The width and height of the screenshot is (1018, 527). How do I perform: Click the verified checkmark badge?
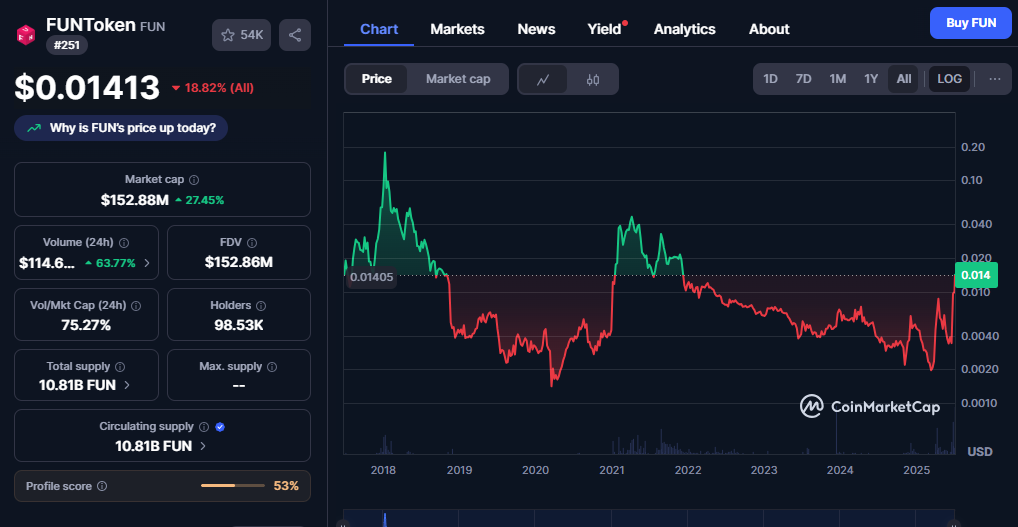(x=220, y=427)
